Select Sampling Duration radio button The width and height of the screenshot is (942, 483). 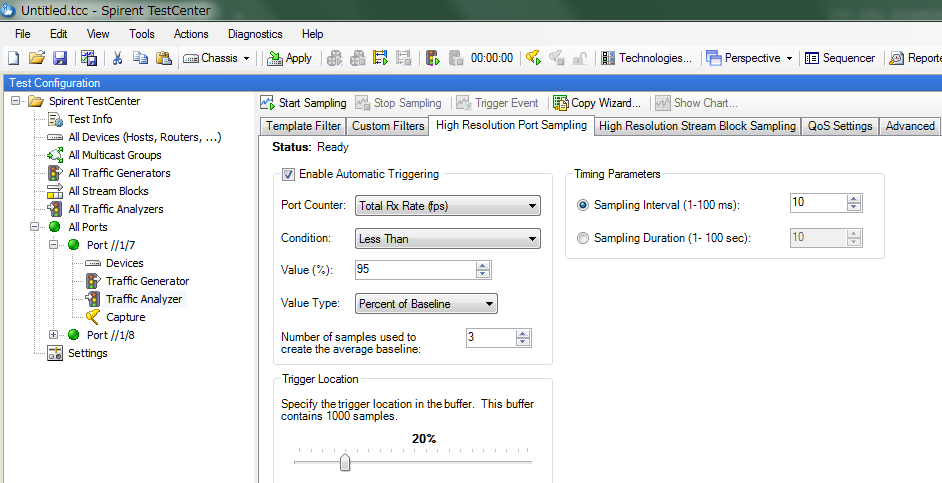[583, 238]
